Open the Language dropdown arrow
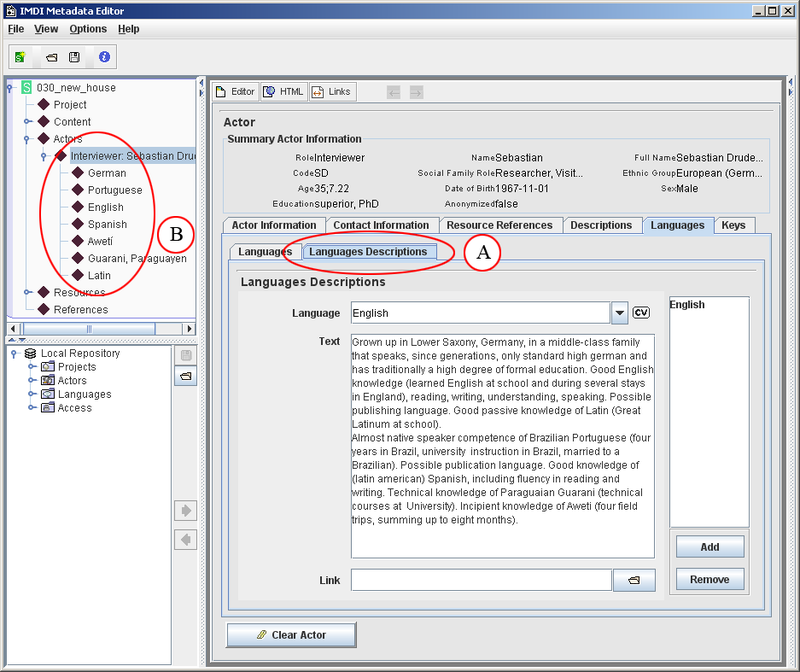The image size is (800, 672). (x=620, y=314)
